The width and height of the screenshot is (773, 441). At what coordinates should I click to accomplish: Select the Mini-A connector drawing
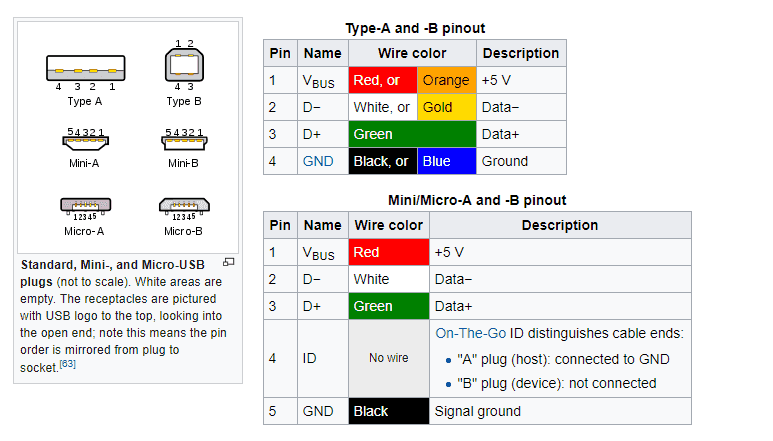click(85, 142)
